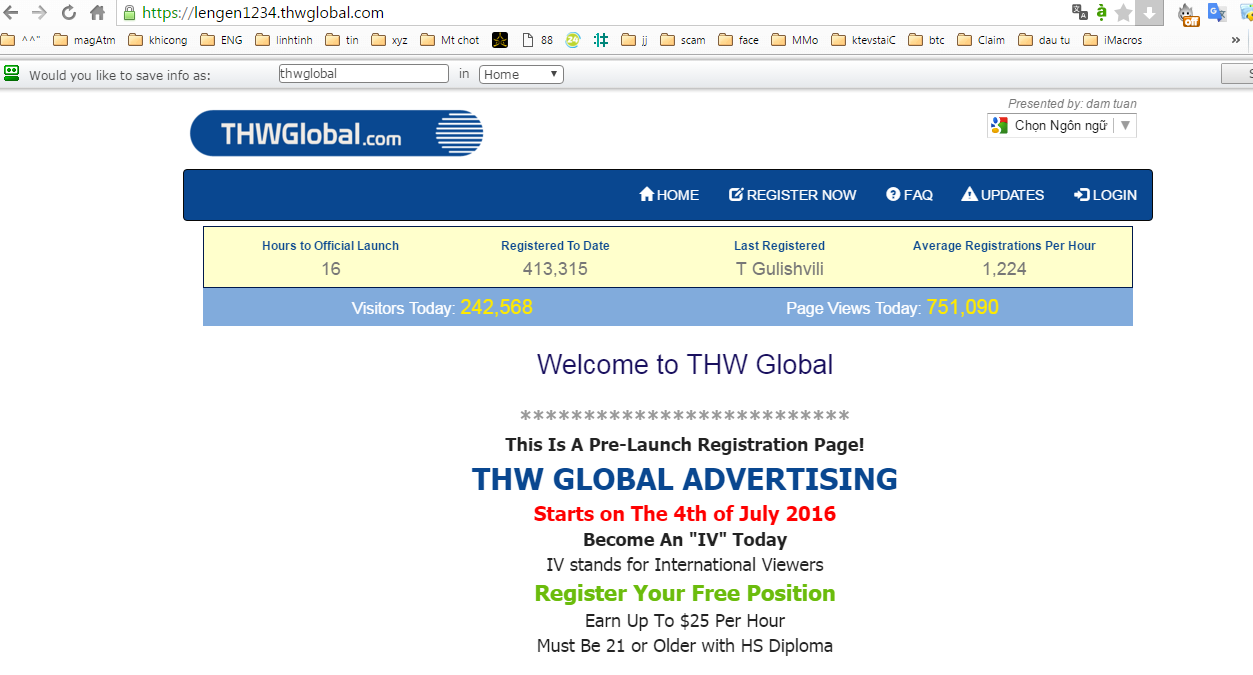The height and width of the screenshot is (675, 1253).
Task: Open the iMacros bookmarks folder
Action: point(1112,40)
